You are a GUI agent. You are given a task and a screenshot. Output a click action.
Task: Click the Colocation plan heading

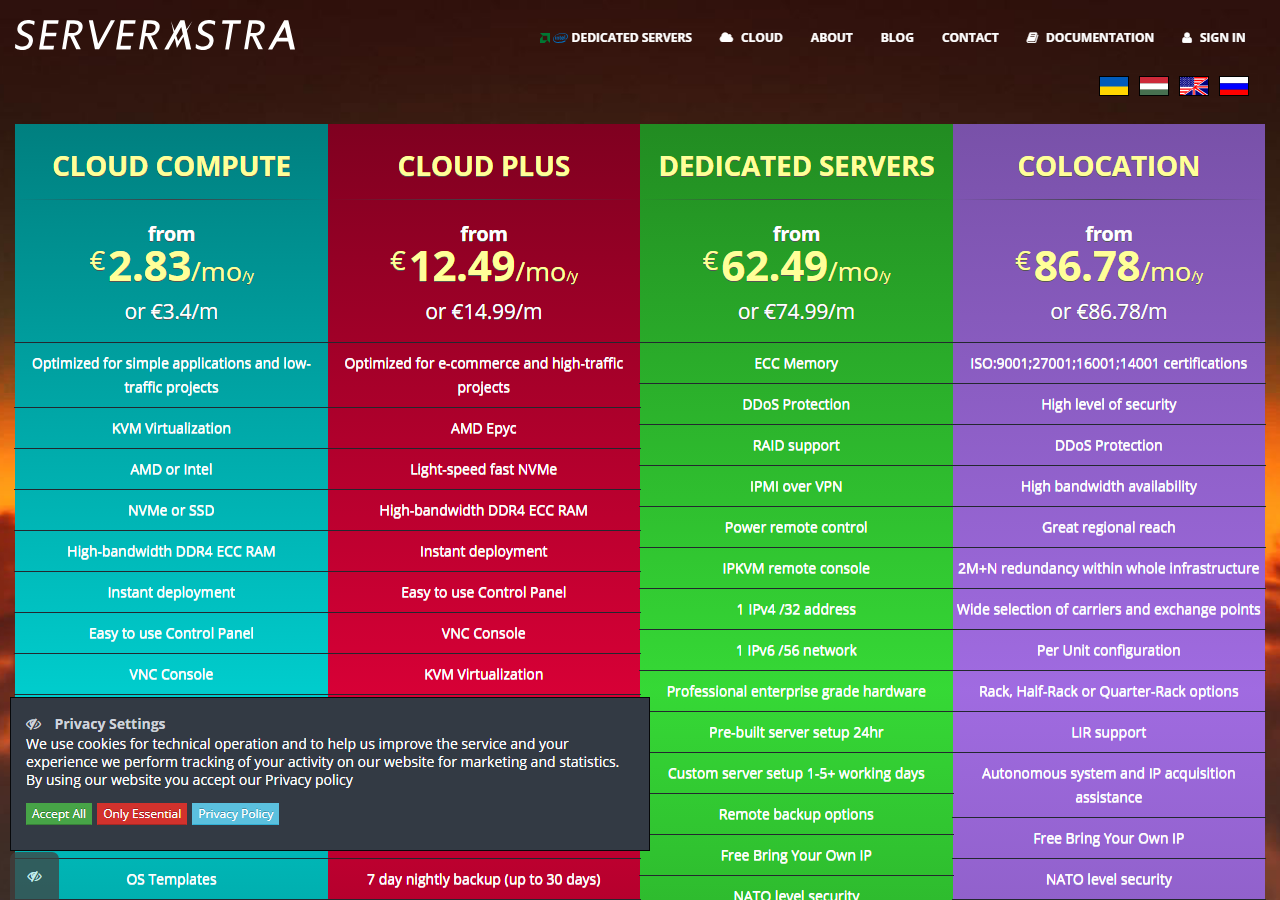point(1109,166)
